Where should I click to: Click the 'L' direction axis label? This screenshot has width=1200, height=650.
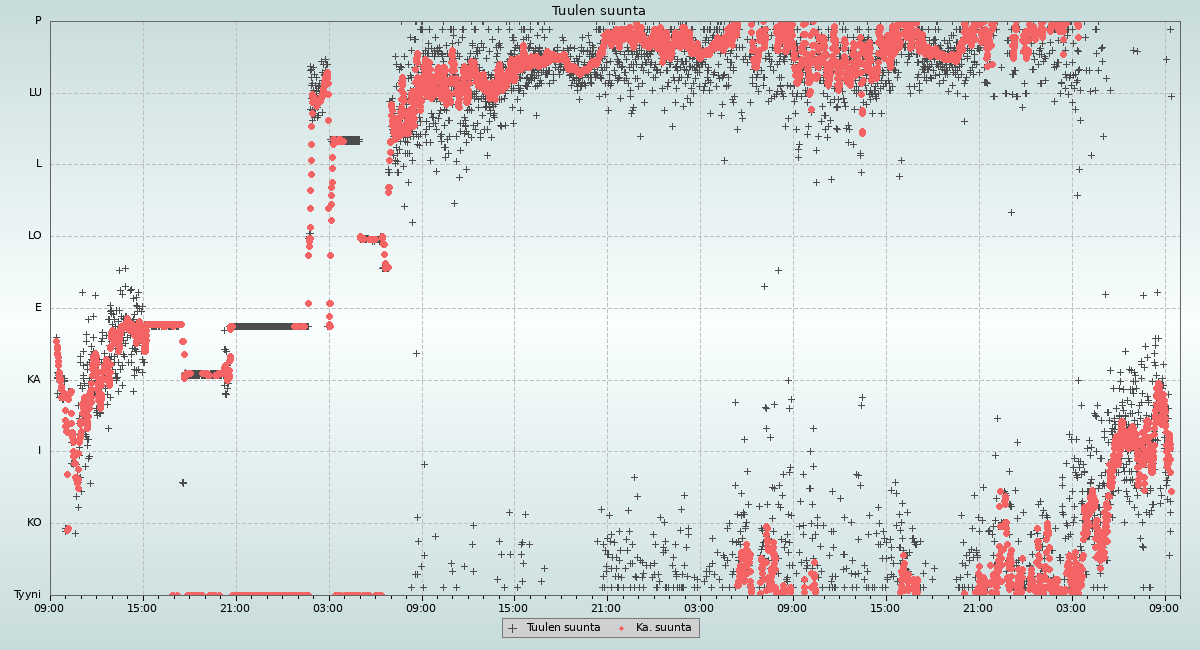[x=39, y=164]
